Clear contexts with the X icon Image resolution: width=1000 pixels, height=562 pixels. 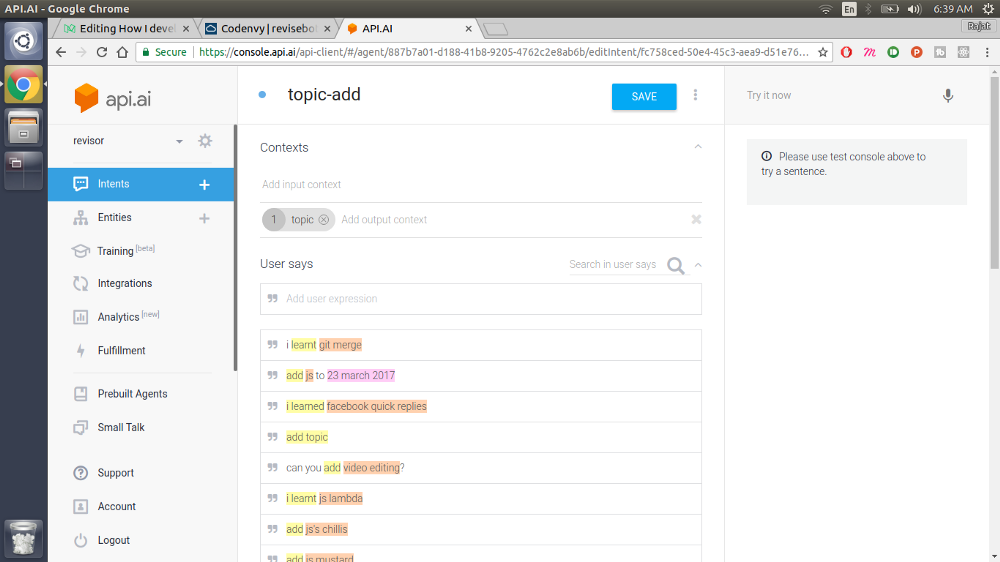[696, 220]
